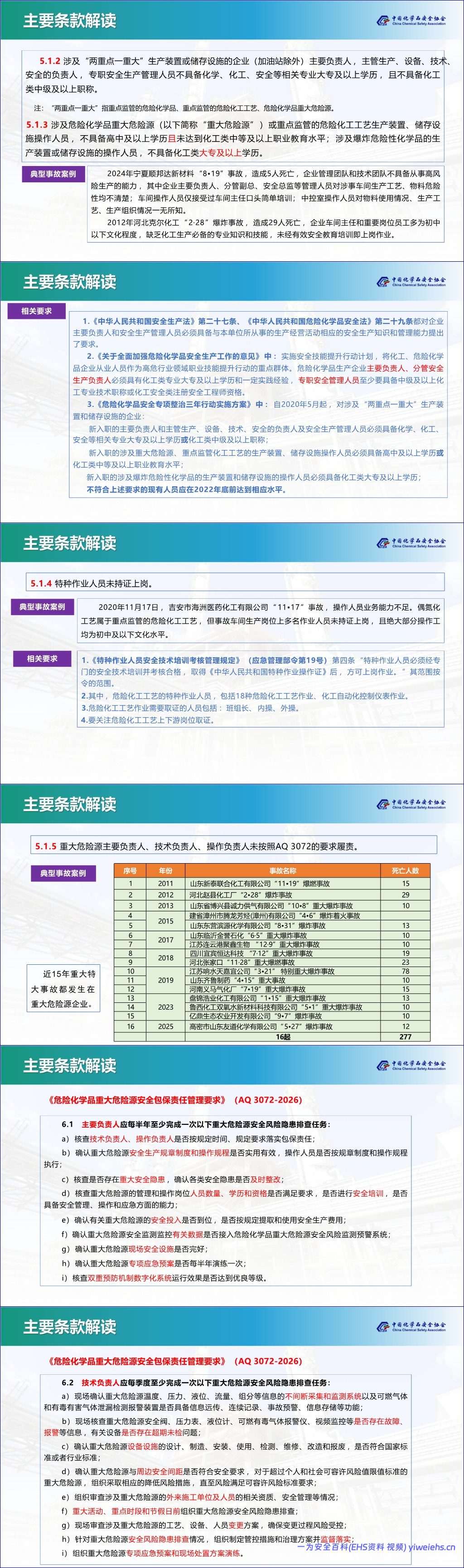Select the 典型事故案例 label beside the 2024年宁夏顺邦达 case

point(53,173)
